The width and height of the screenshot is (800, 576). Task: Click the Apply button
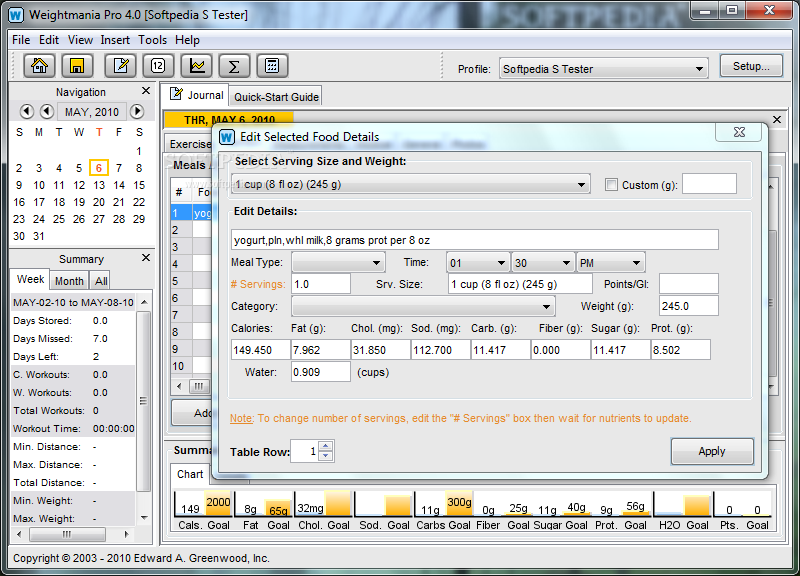pyautogui.click(x=712, y=451)
